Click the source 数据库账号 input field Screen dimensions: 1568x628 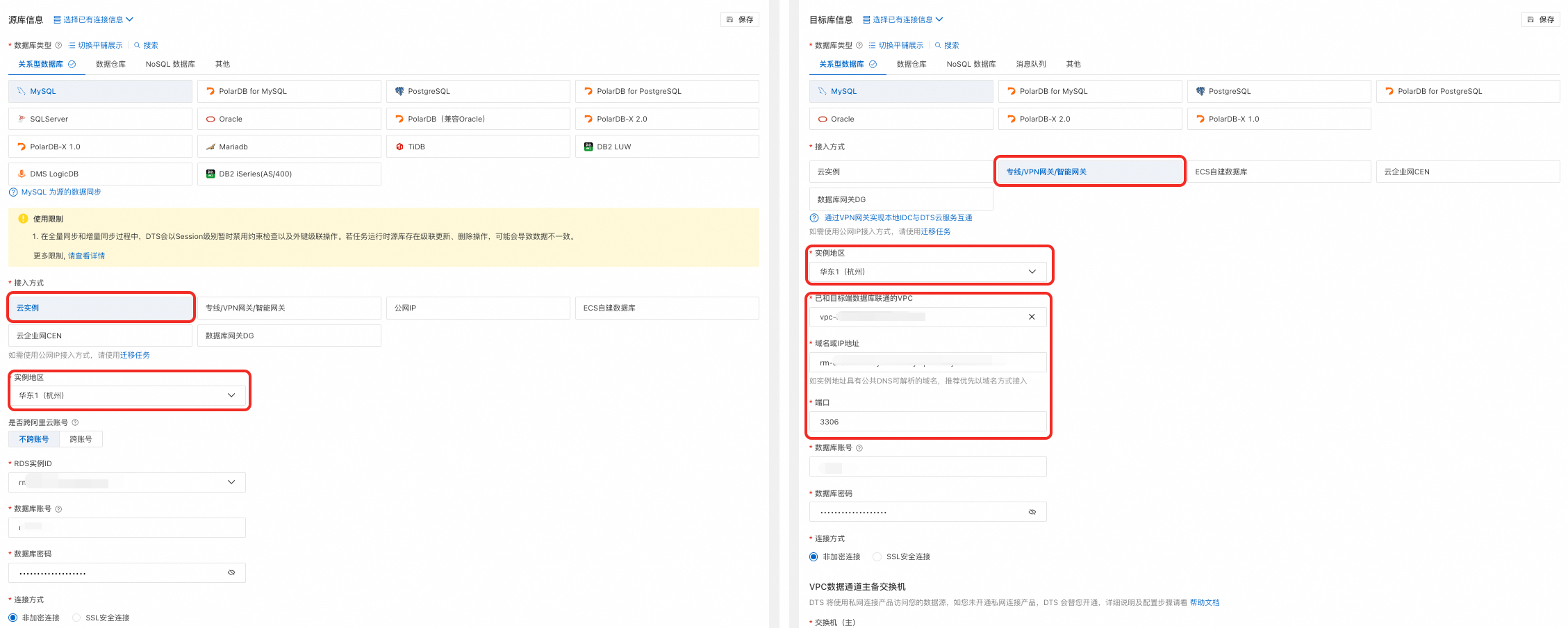point(127,527)
